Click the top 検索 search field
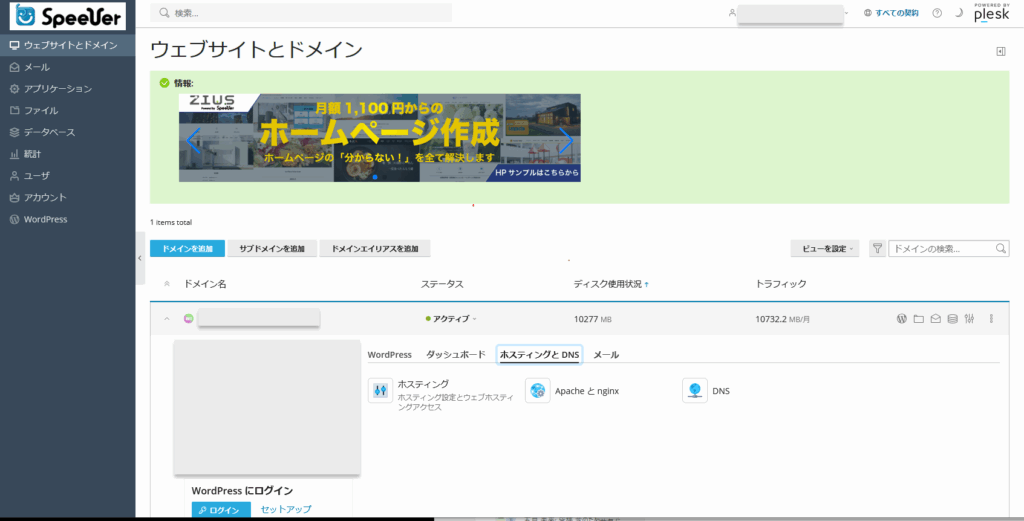Image resolution: width=1024 pixels, height=521 pixels. 301,13
